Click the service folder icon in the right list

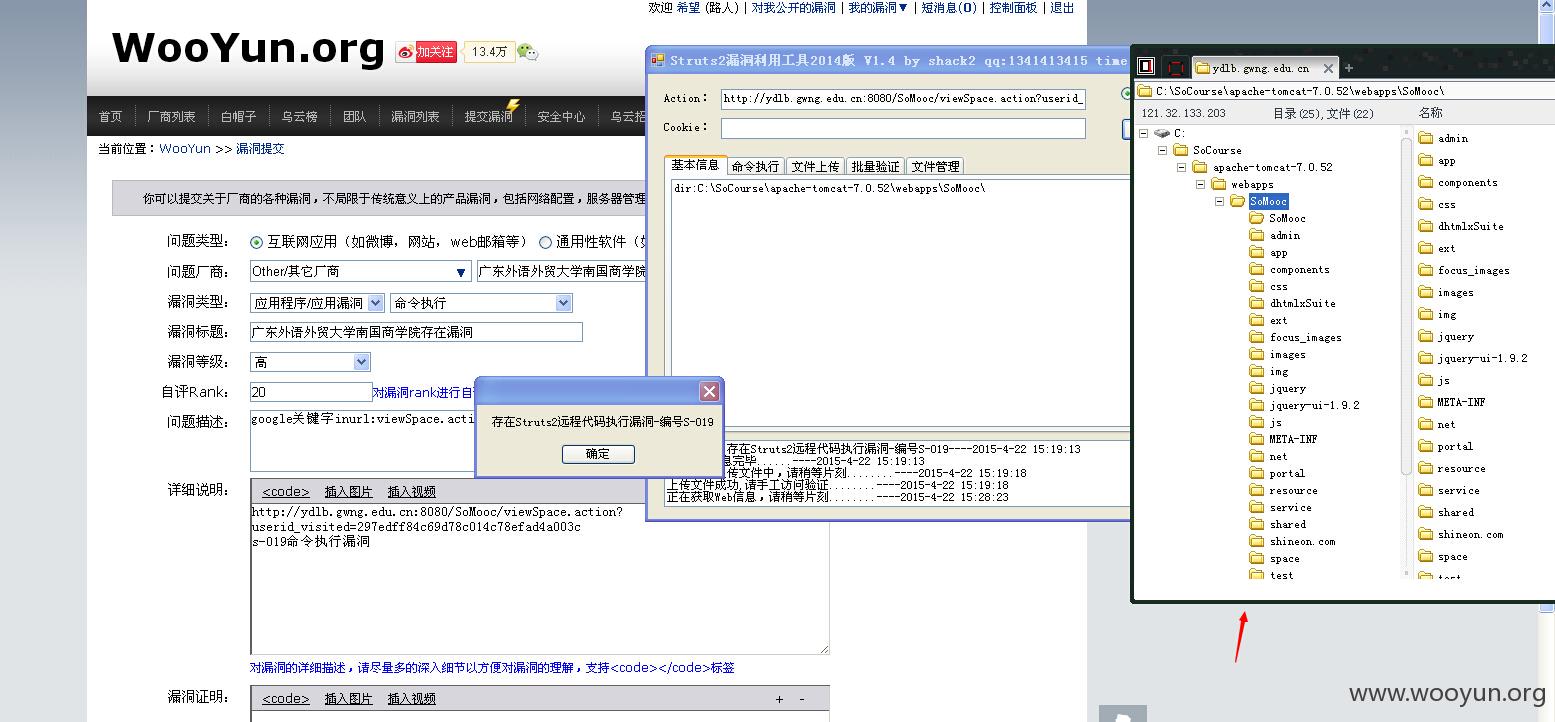1426,490
